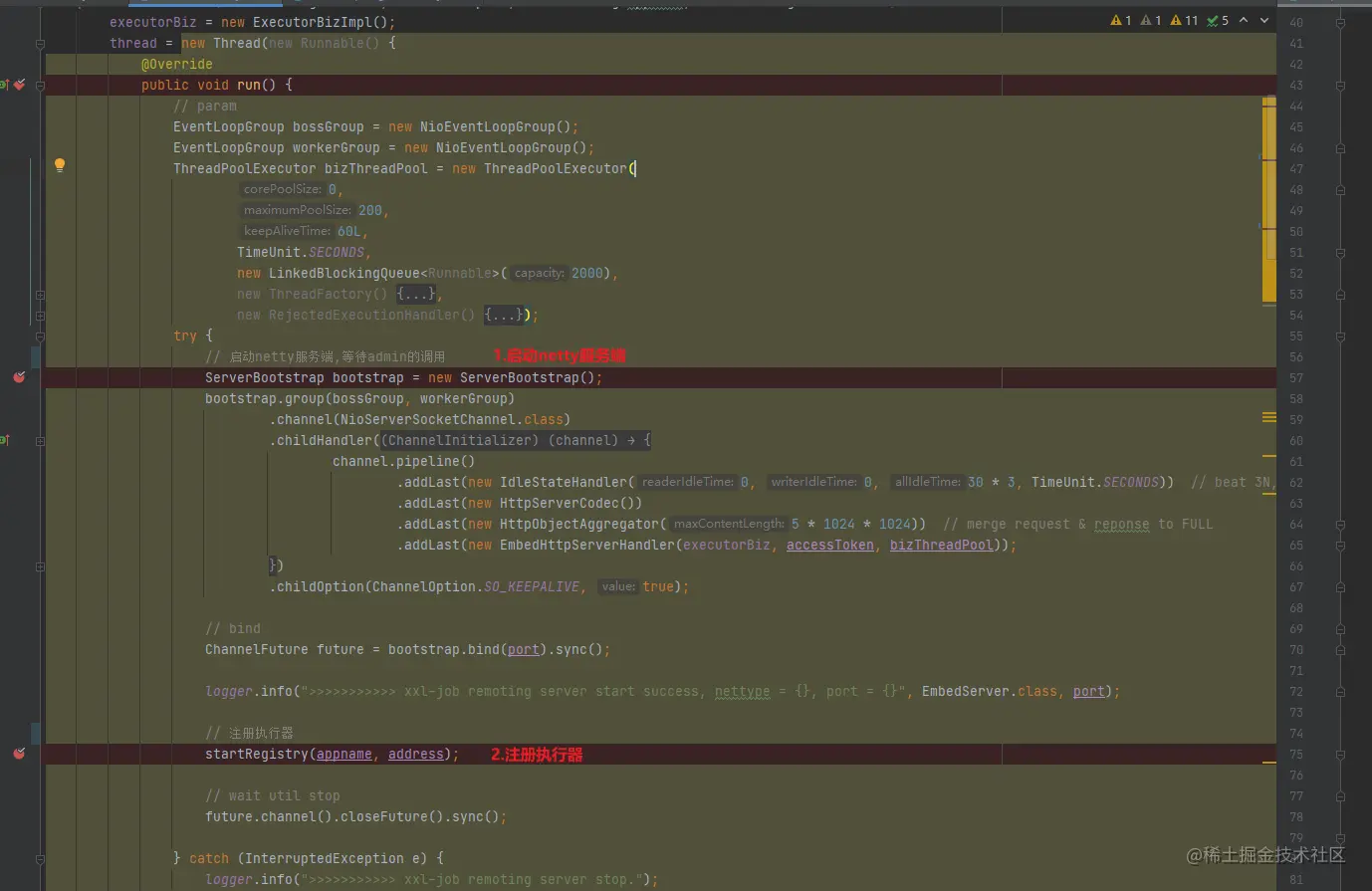Screen dimensions: 1372x891
Task: Click the readerIdleTime parameter hint
Action: (x=687, y=482)
